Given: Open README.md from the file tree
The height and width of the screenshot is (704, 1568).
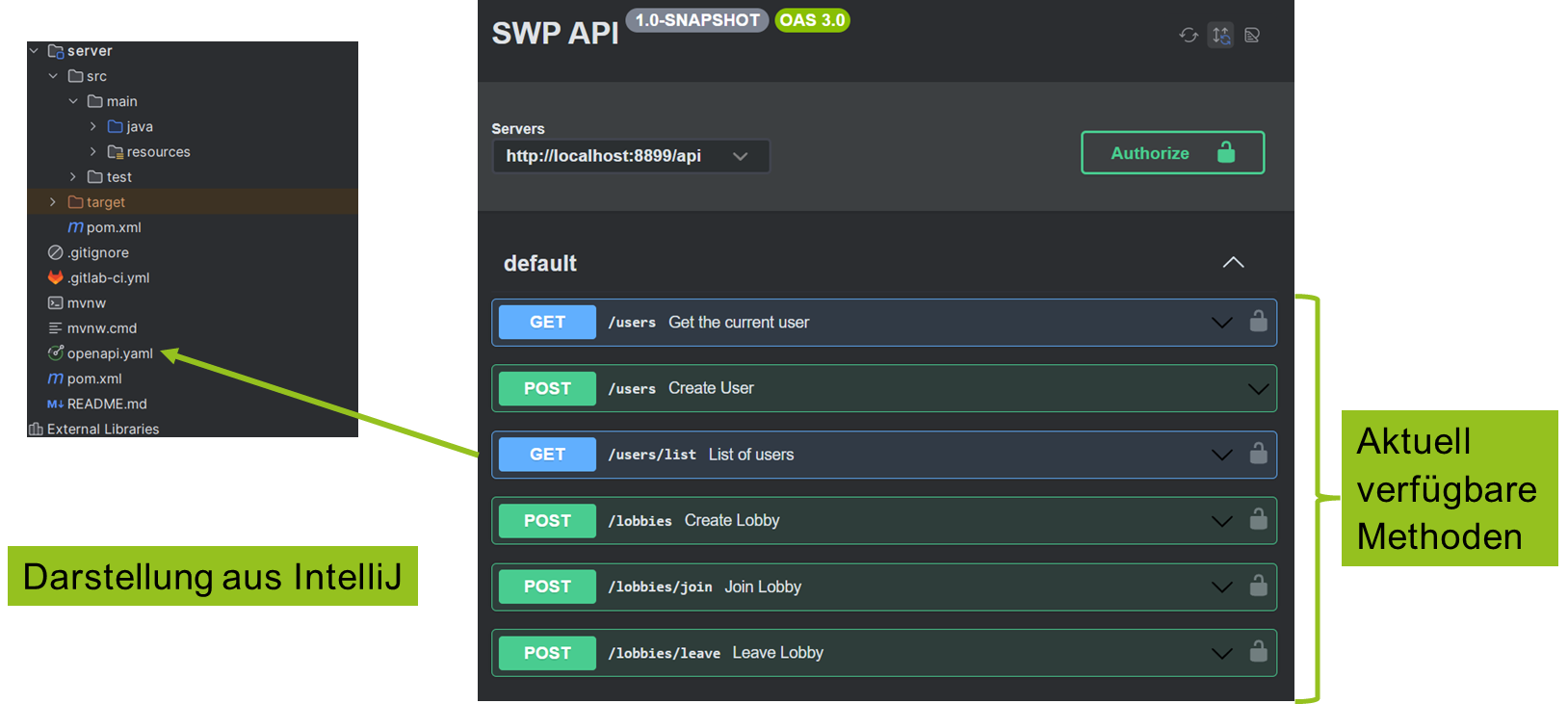Looking at the screenshot, I should coord(106,404).
